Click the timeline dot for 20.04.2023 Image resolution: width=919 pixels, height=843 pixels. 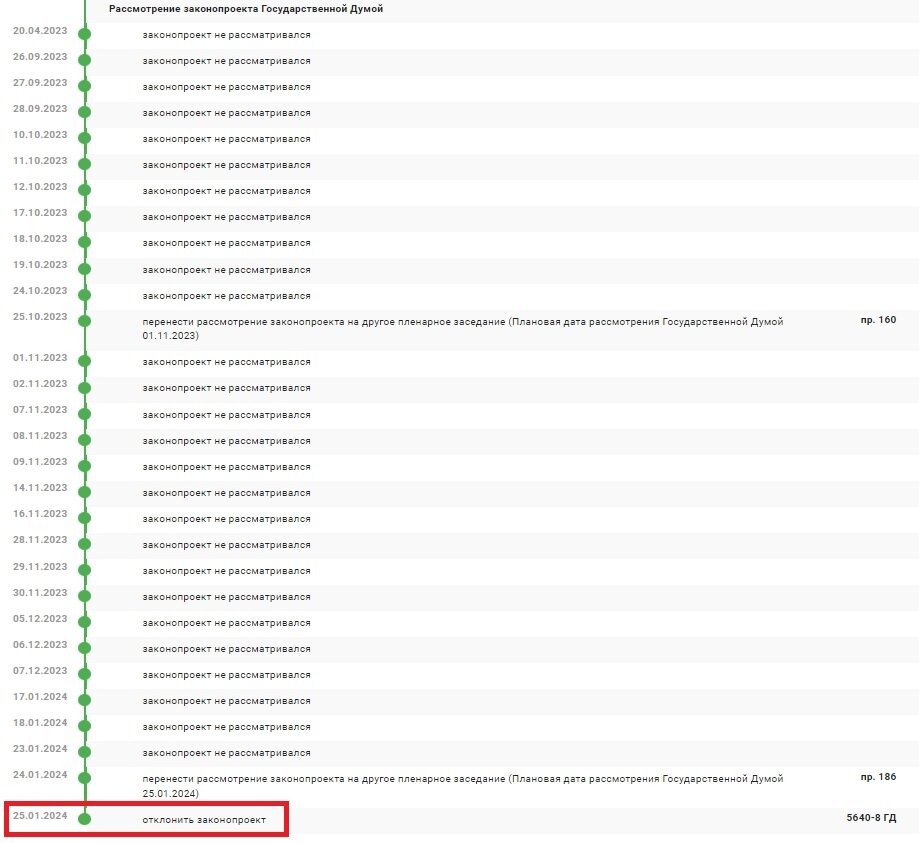84,34
